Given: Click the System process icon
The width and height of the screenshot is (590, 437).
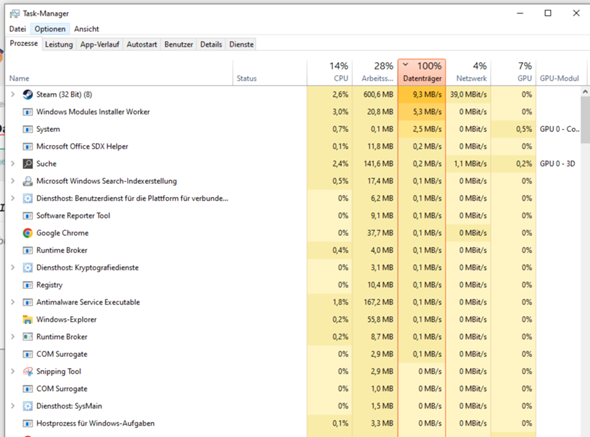Looking at the screenshot, I should (x=27, y=129).
